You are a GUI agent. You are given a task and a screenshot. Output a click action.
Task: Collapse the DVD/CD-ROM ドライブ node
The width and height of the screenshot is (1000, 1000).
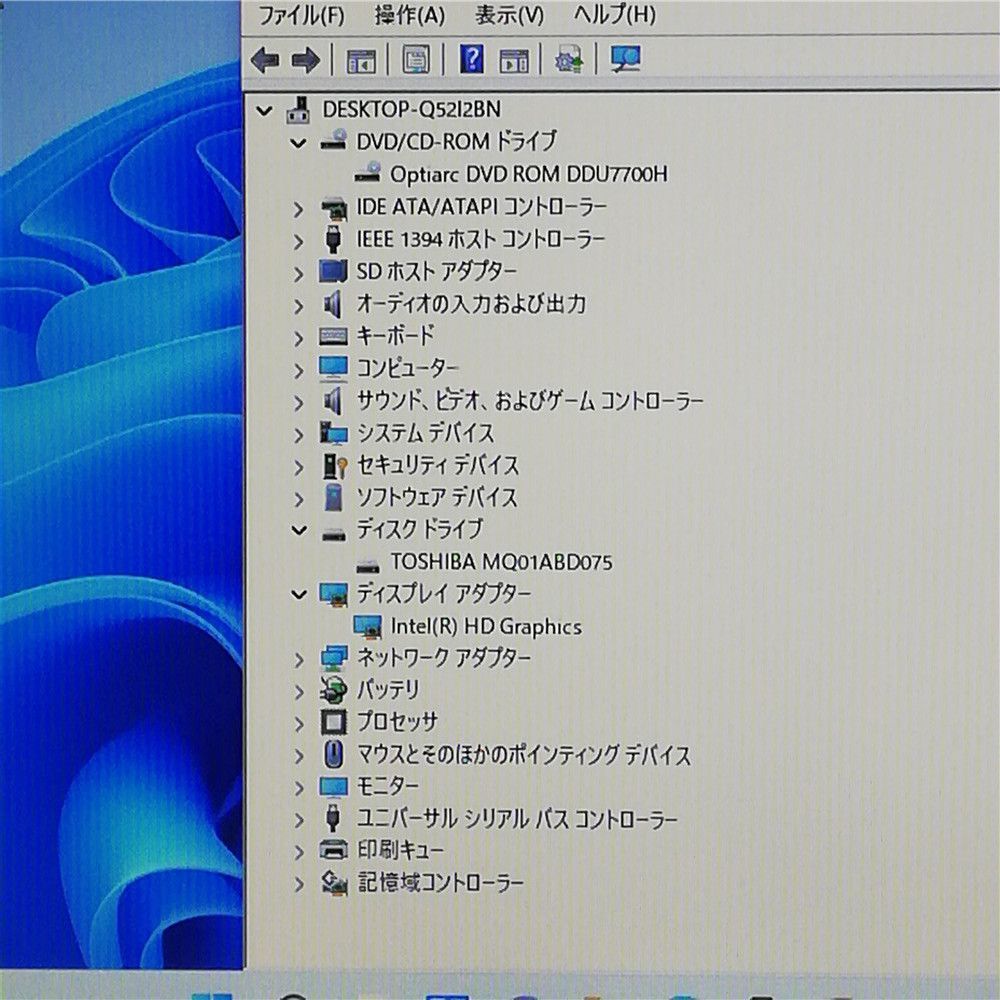tap(298, 143)
